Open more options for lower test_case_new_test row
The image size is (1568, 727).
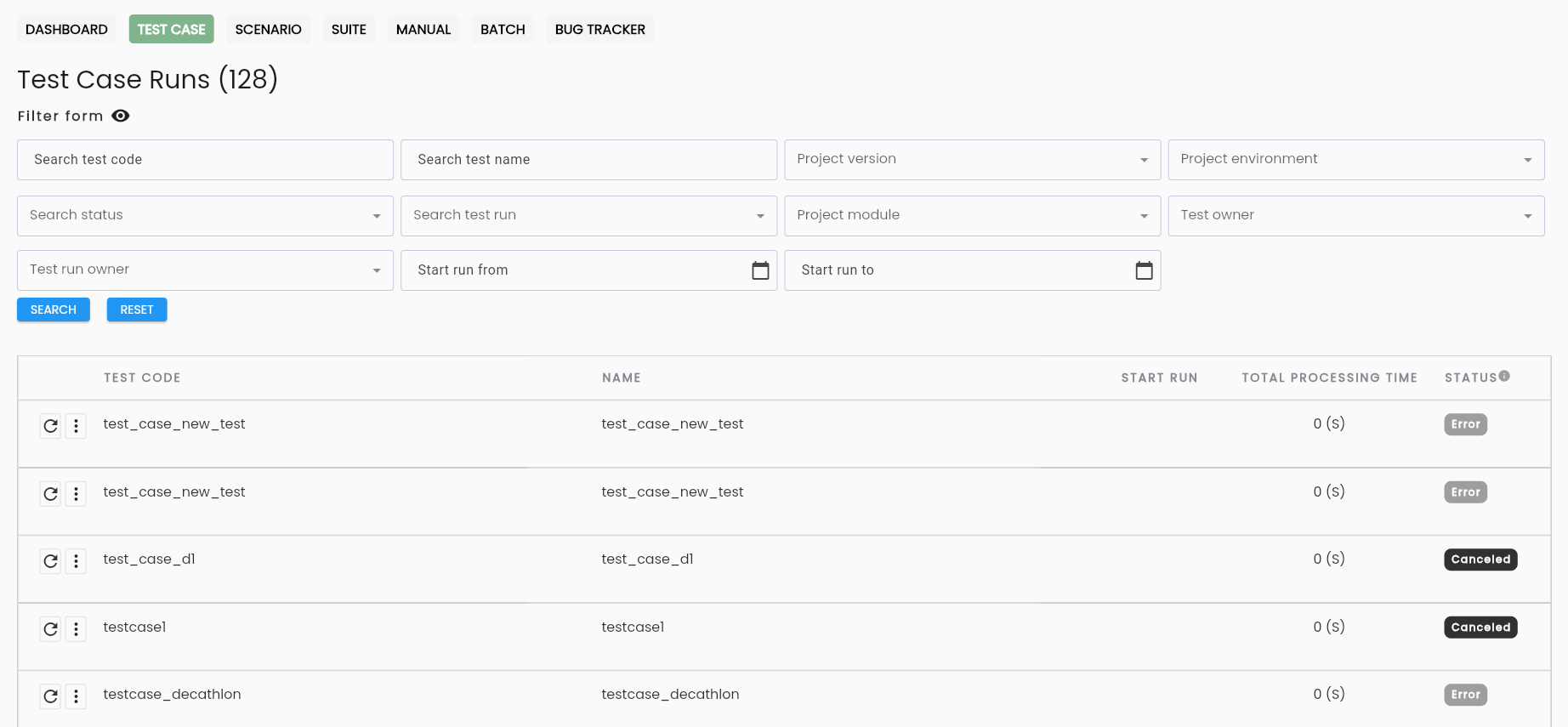coord(76,493)
